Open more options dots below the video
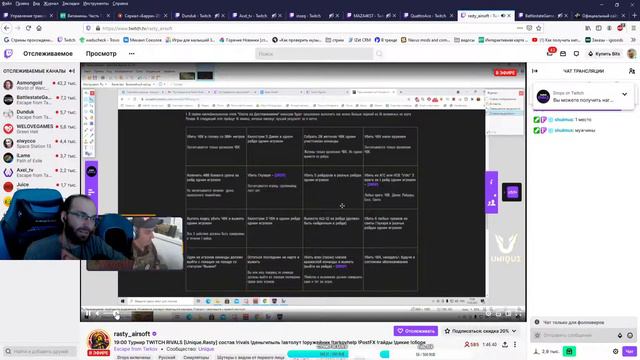 [515, 344]
